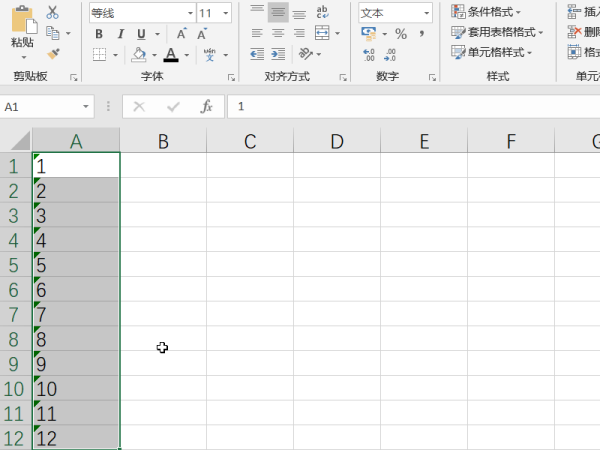Decrease font size with smaller A

202,34
